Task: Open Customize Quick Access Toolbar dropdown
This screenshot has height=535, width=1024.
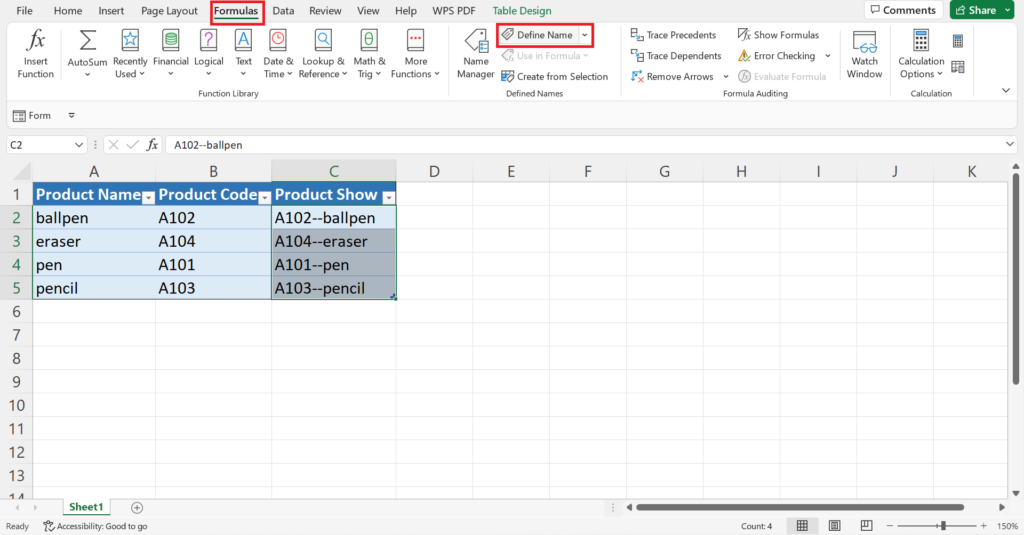Action: [x=71, y=116]
